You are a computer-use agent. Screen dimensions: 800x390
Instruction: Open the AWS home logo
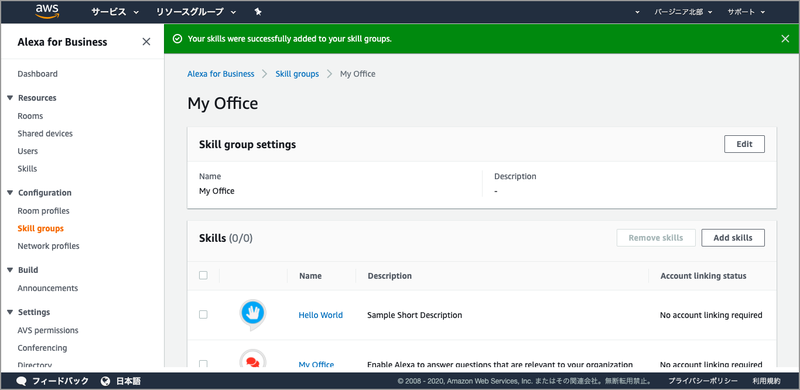(47, 12)
